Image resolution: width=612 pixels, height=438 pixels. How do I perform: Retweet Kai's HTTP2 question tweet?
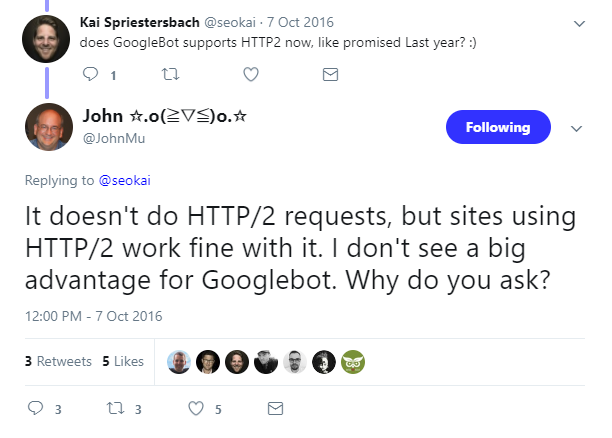click(x=168, y=74)
